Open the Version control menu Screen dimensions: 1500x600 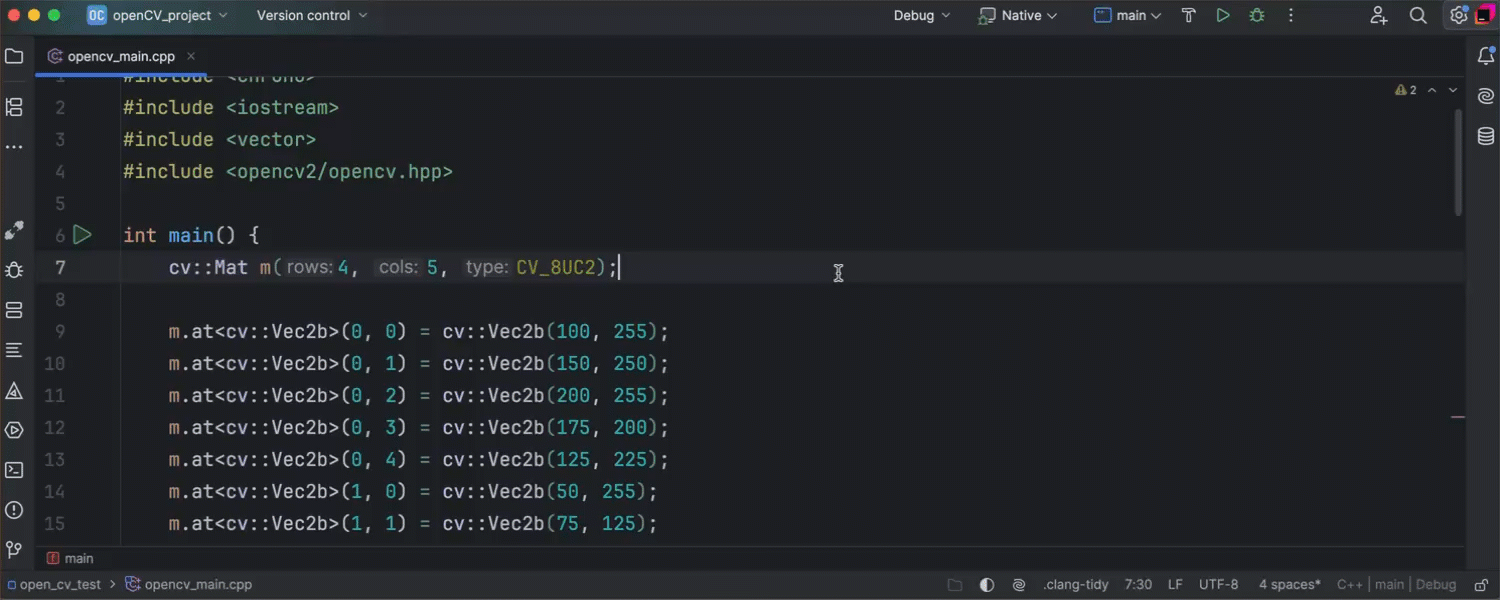point(312,16)
